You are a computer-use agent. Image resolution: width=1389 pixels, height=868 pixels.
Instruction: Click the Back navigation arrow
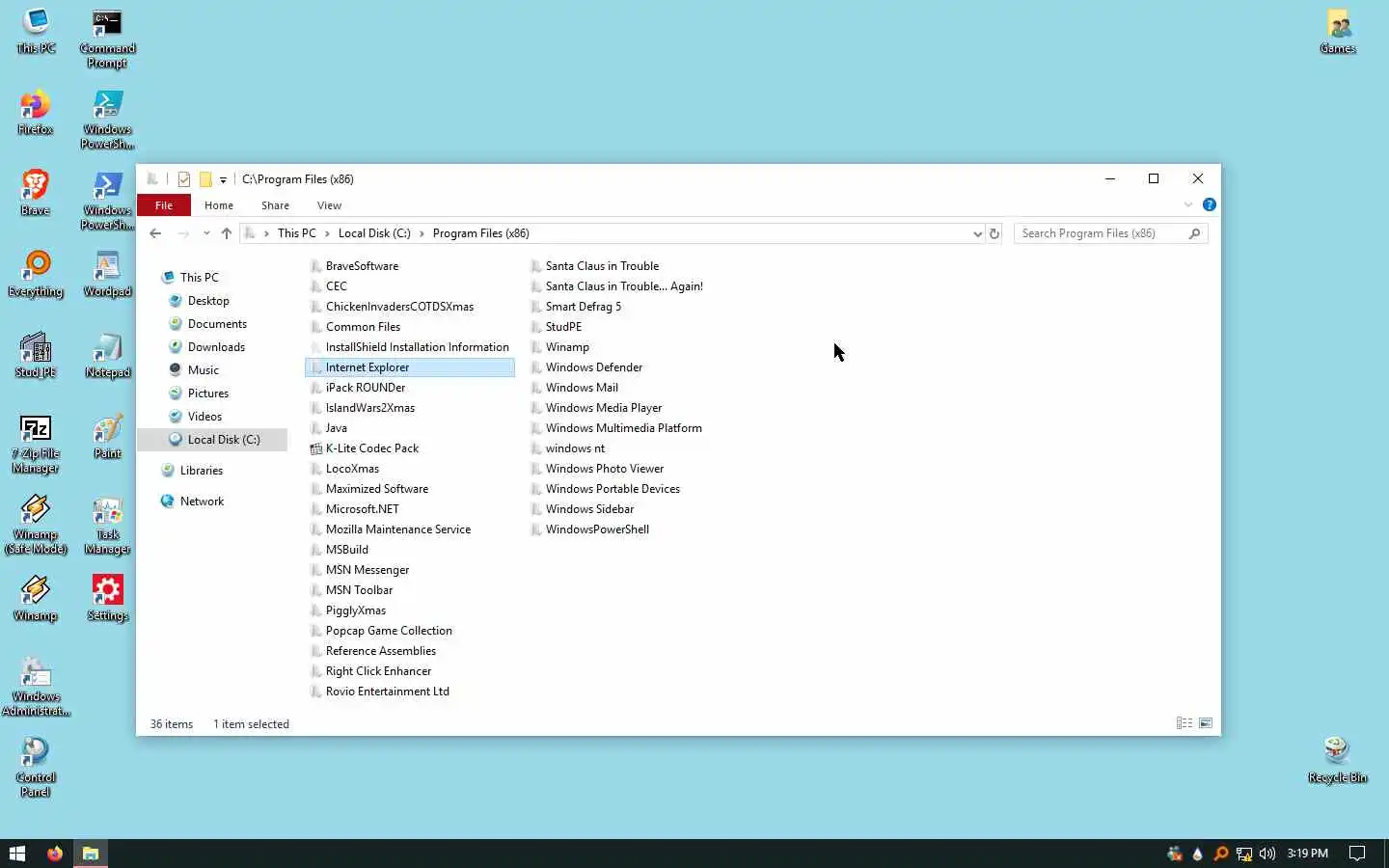[155, 233]
